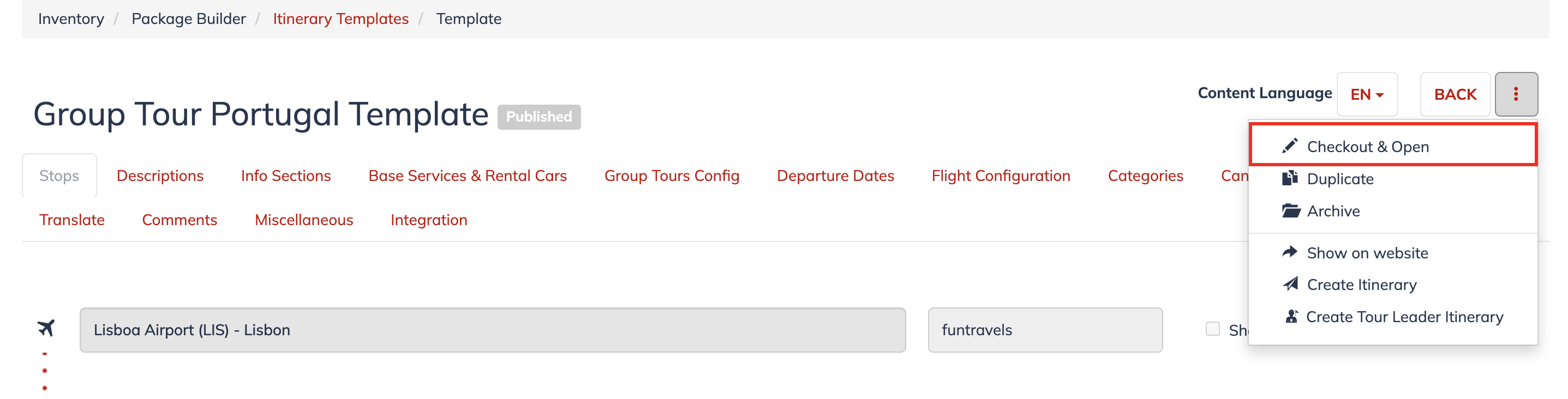Go to Itinerary Templates breadcrumb link

pos(340,19)
